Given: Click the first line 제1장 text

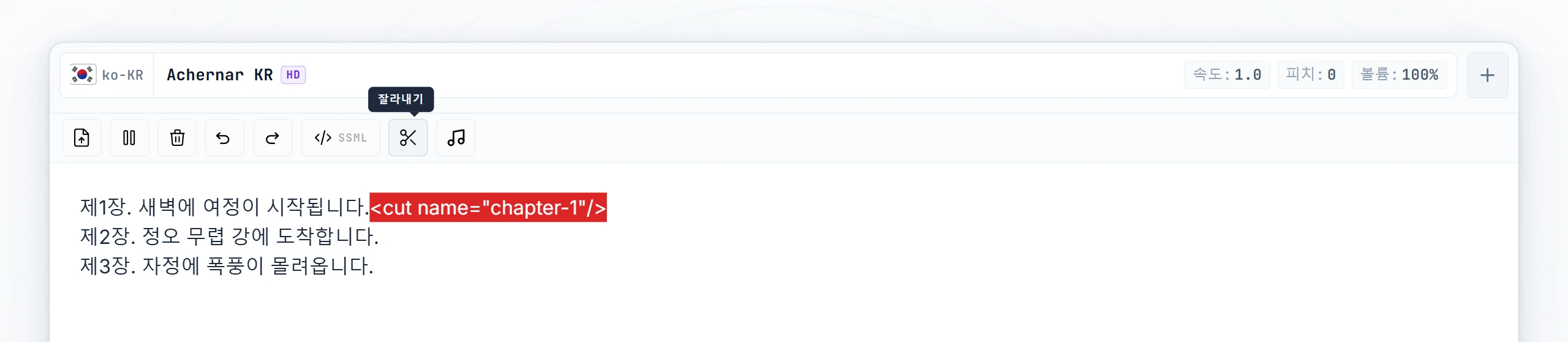Looking at the screenshot, I should [224, 207].
